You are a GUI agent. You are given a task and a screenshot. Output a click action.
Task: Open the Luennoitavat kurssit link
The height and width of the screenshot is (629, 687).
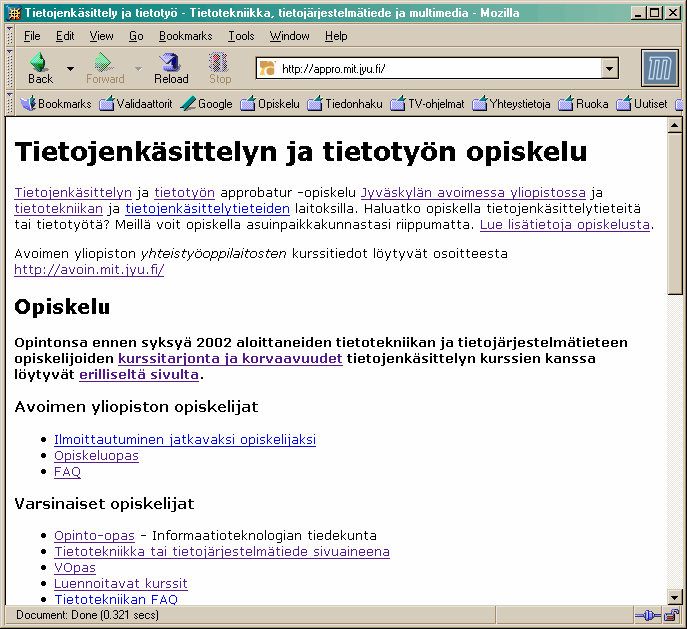point(121,584)
